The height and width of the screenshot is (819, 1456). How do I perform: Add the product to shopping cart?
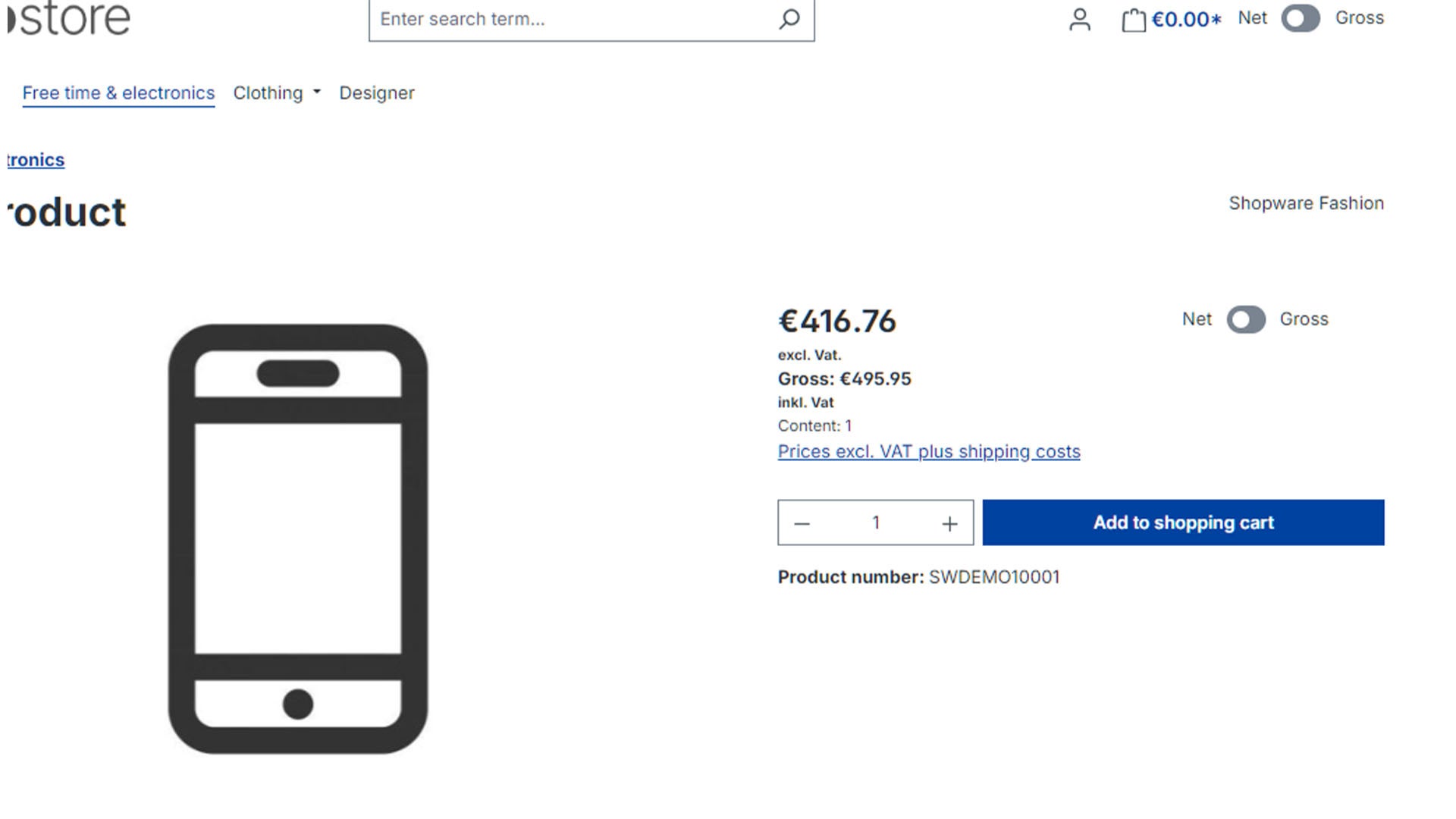(x=1183, y=522)
